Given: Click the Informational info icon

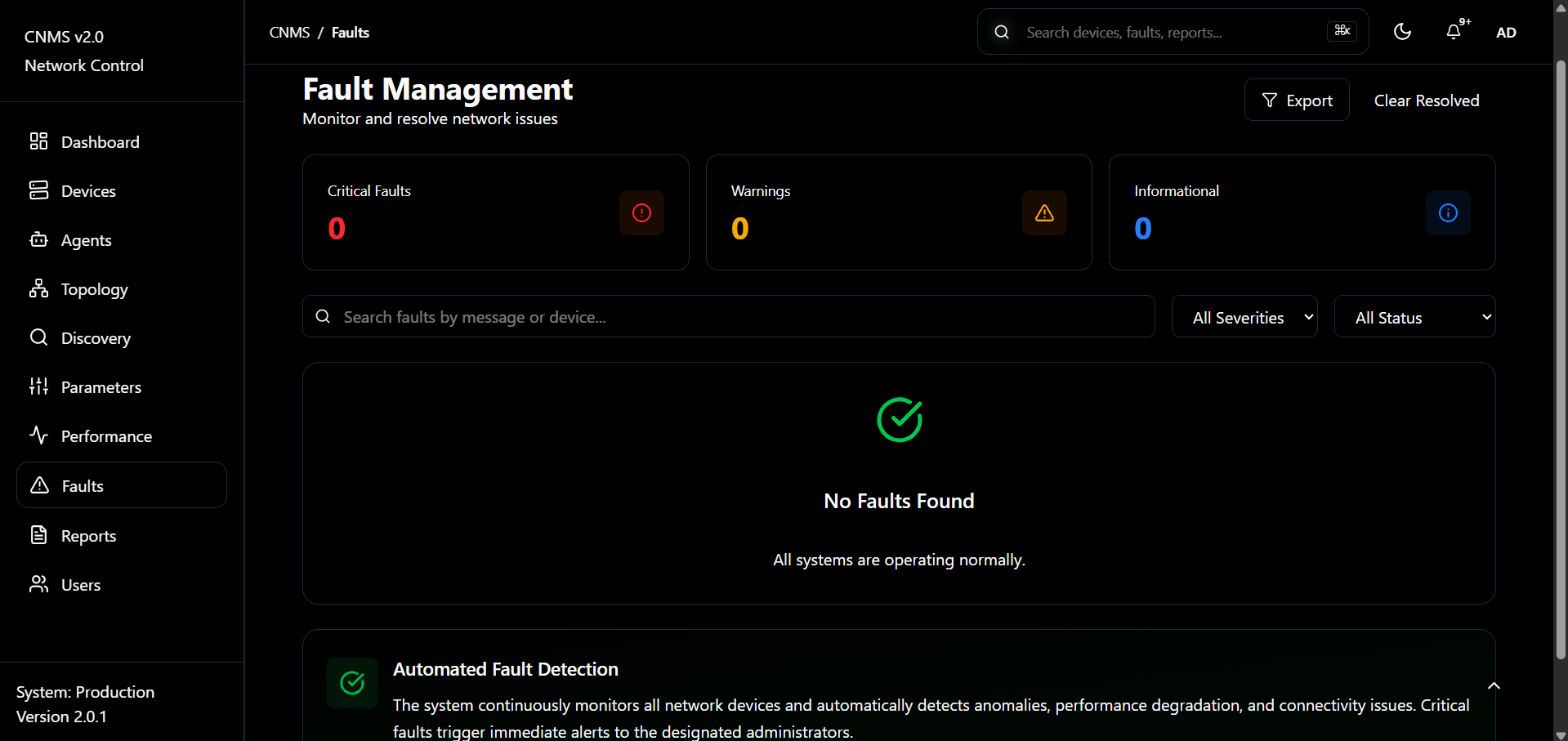Looking at the screenshot, I should tap(1448, 213).
